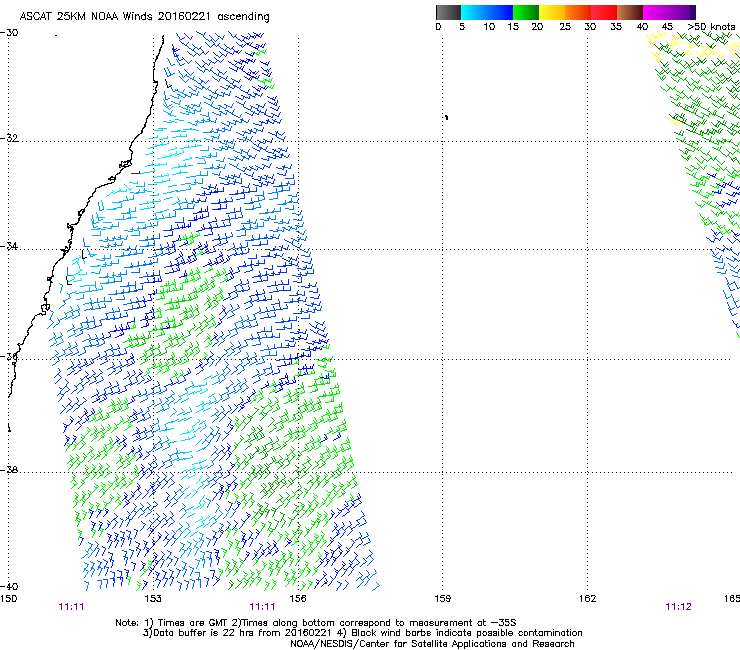Click the '-30' latitude axis label

pyautogui.click(x=9, y=33)
